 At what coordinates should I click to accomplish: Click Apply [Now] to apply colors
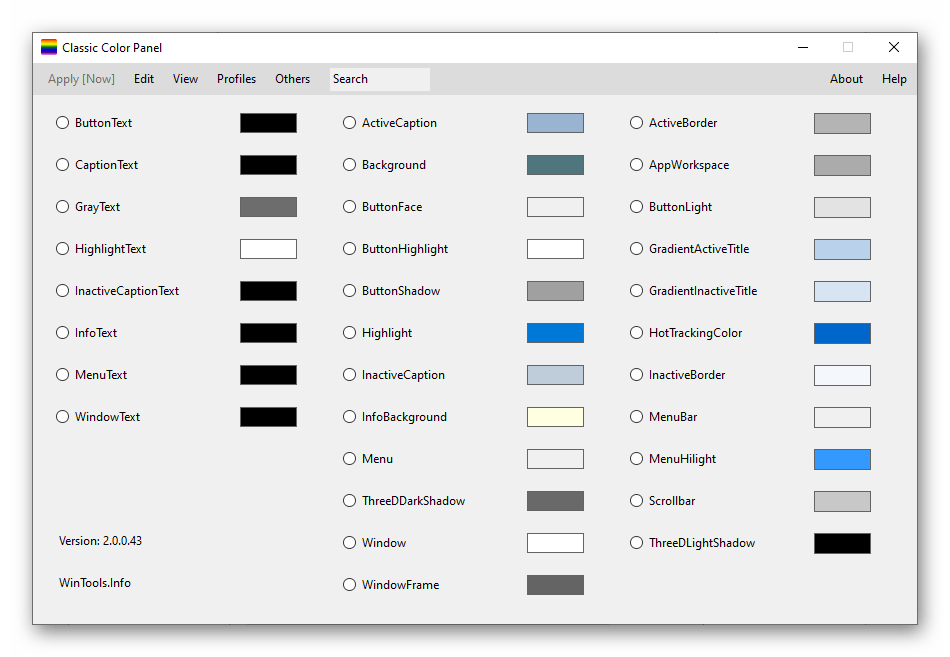(x=81, y=79)
